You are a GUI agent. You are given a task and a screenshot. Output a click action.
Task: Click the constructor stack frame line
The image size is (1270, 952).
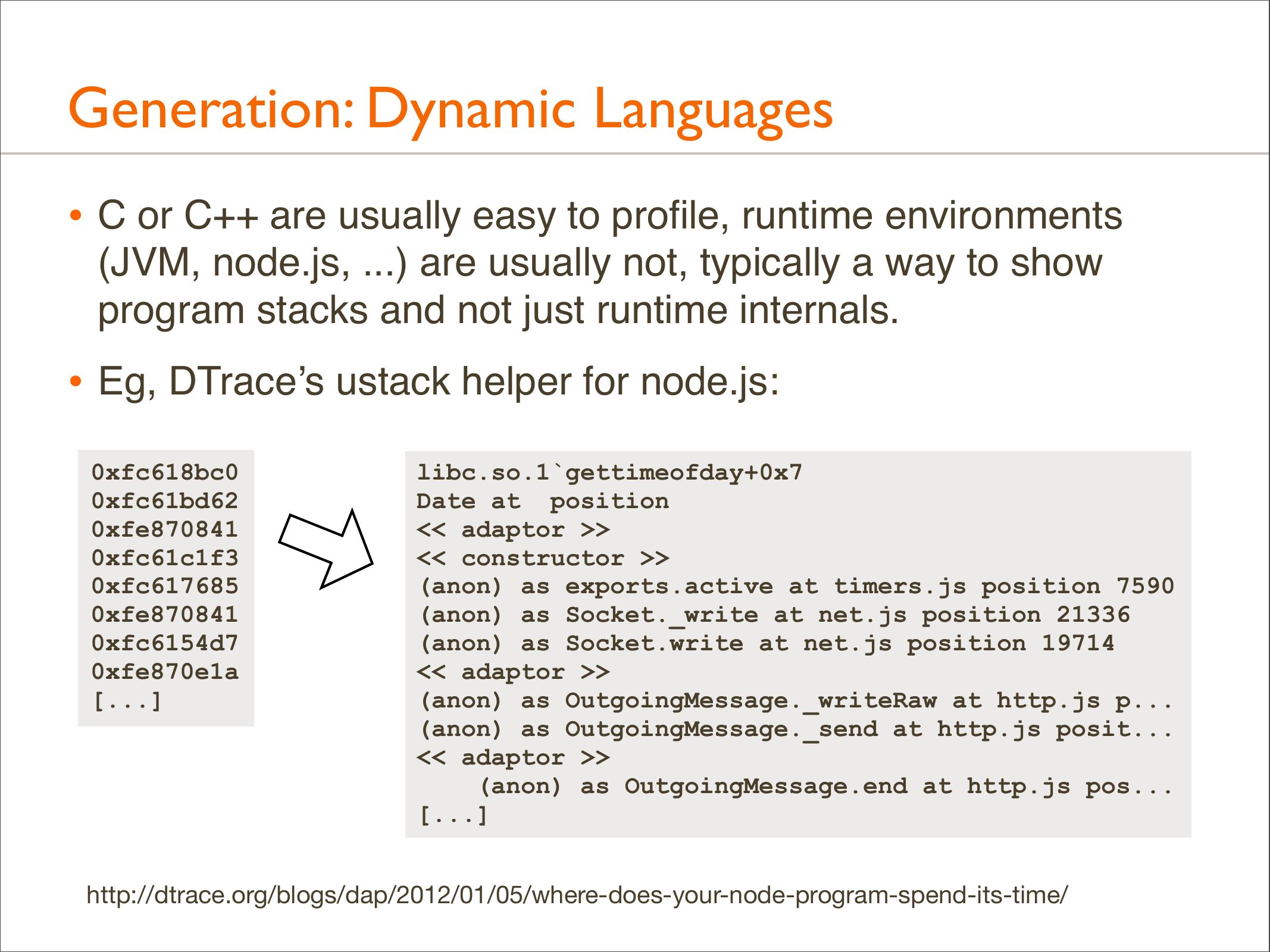pyautogui.click(x=543, y=558)
